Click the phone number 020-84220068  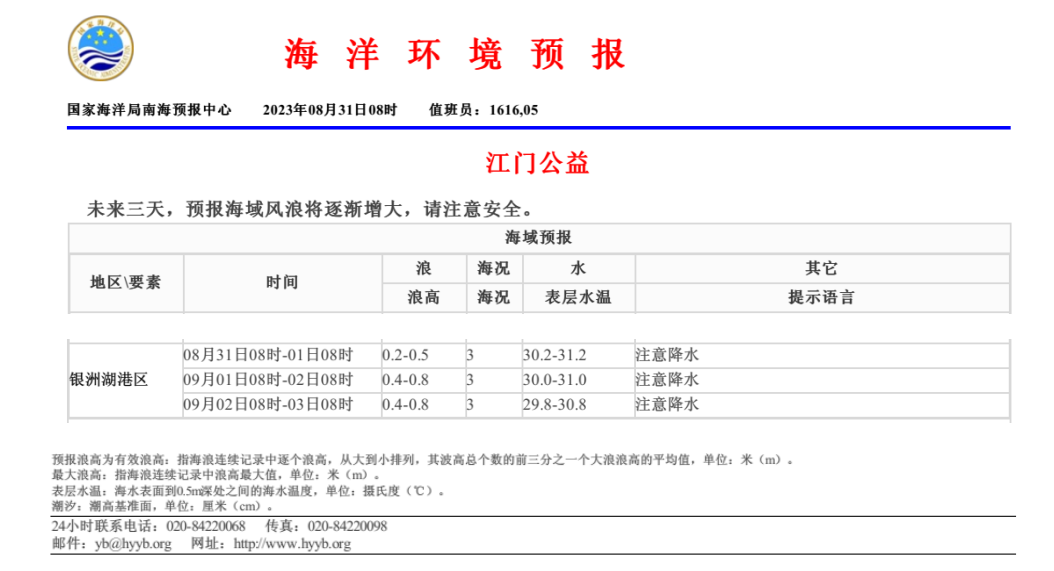point(206,526)
